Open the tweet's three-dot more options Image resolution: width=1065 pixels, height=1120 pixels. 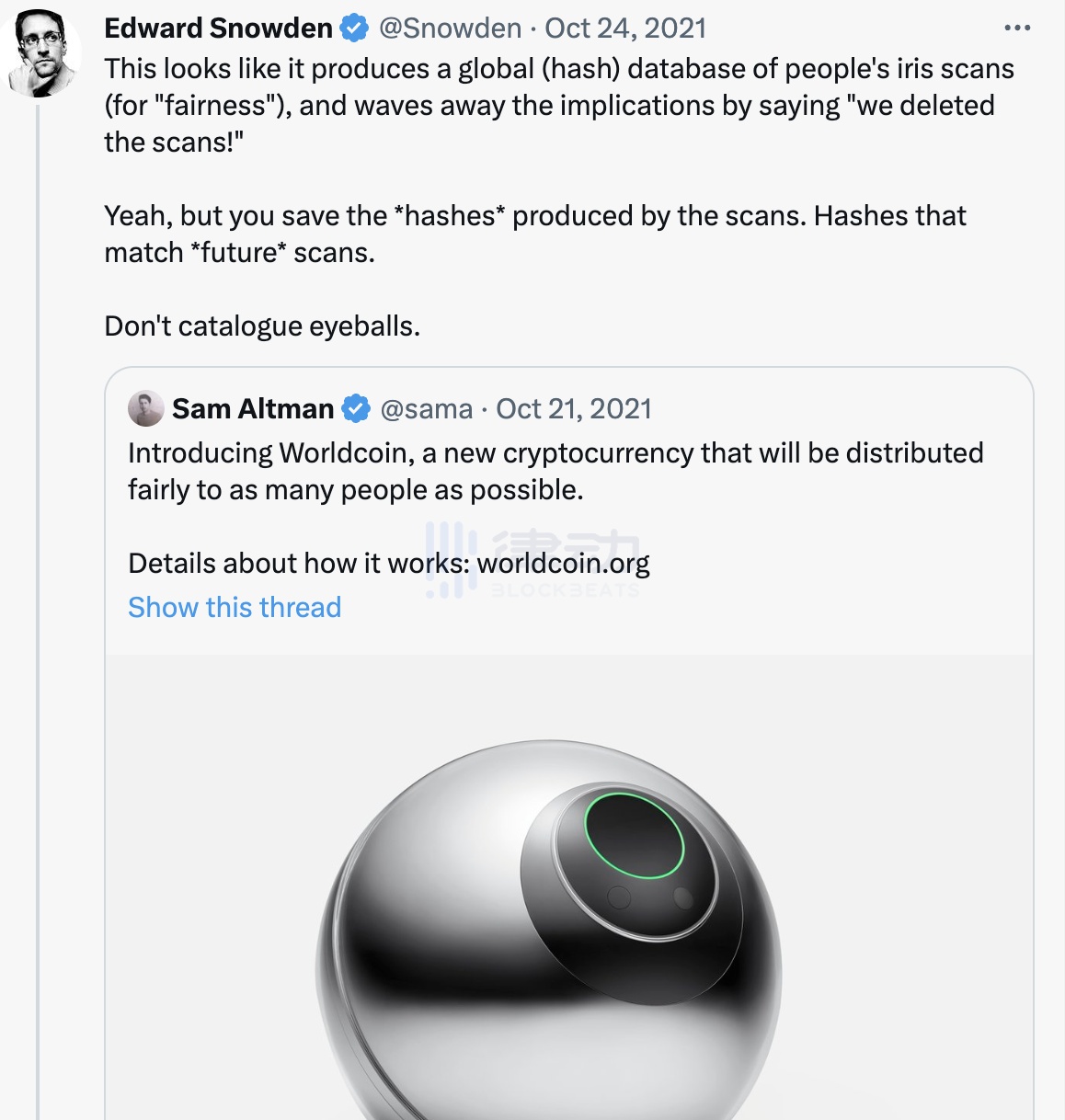pos(1017,29)
